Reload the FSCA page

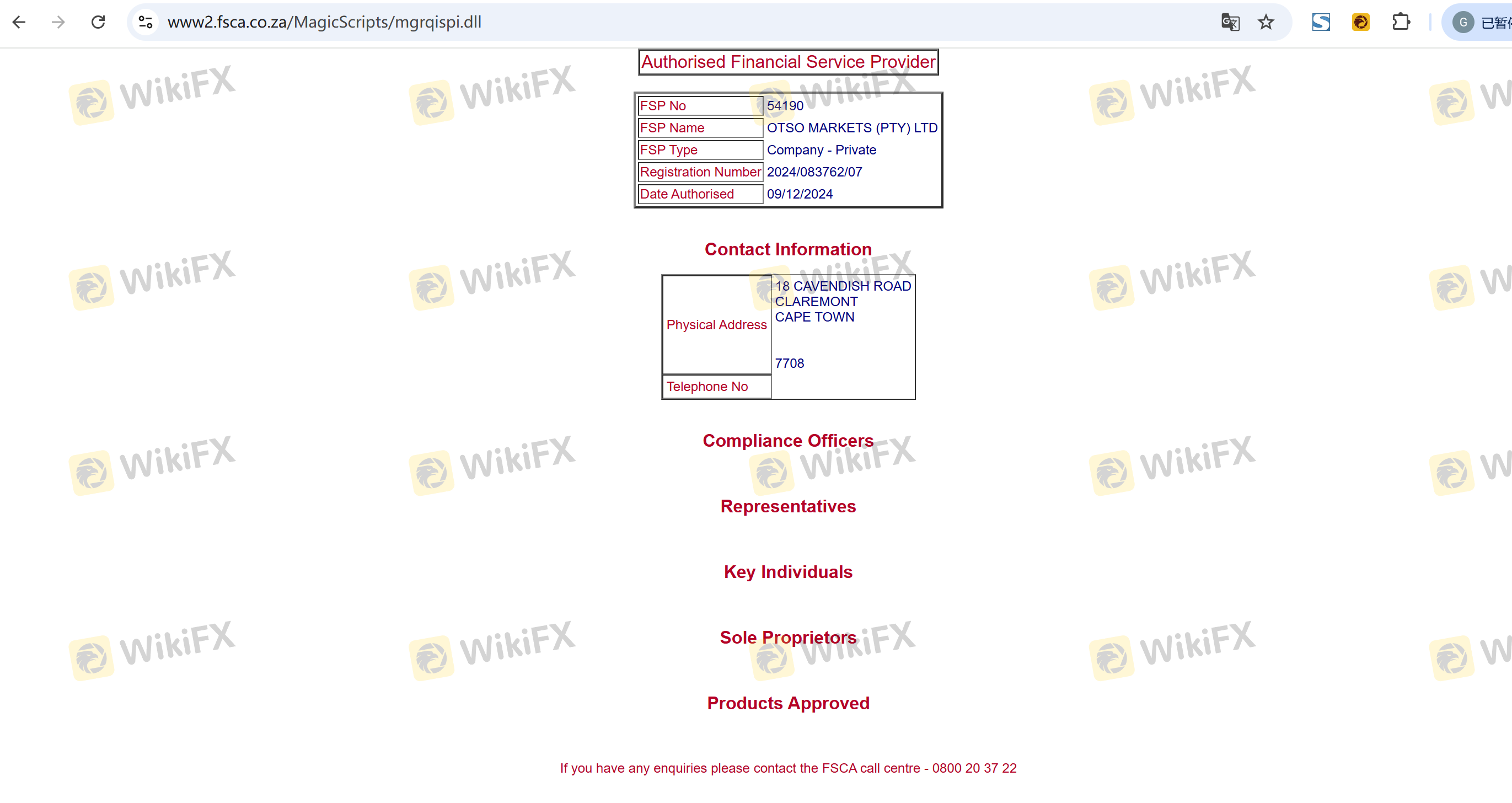pos(98,22)
